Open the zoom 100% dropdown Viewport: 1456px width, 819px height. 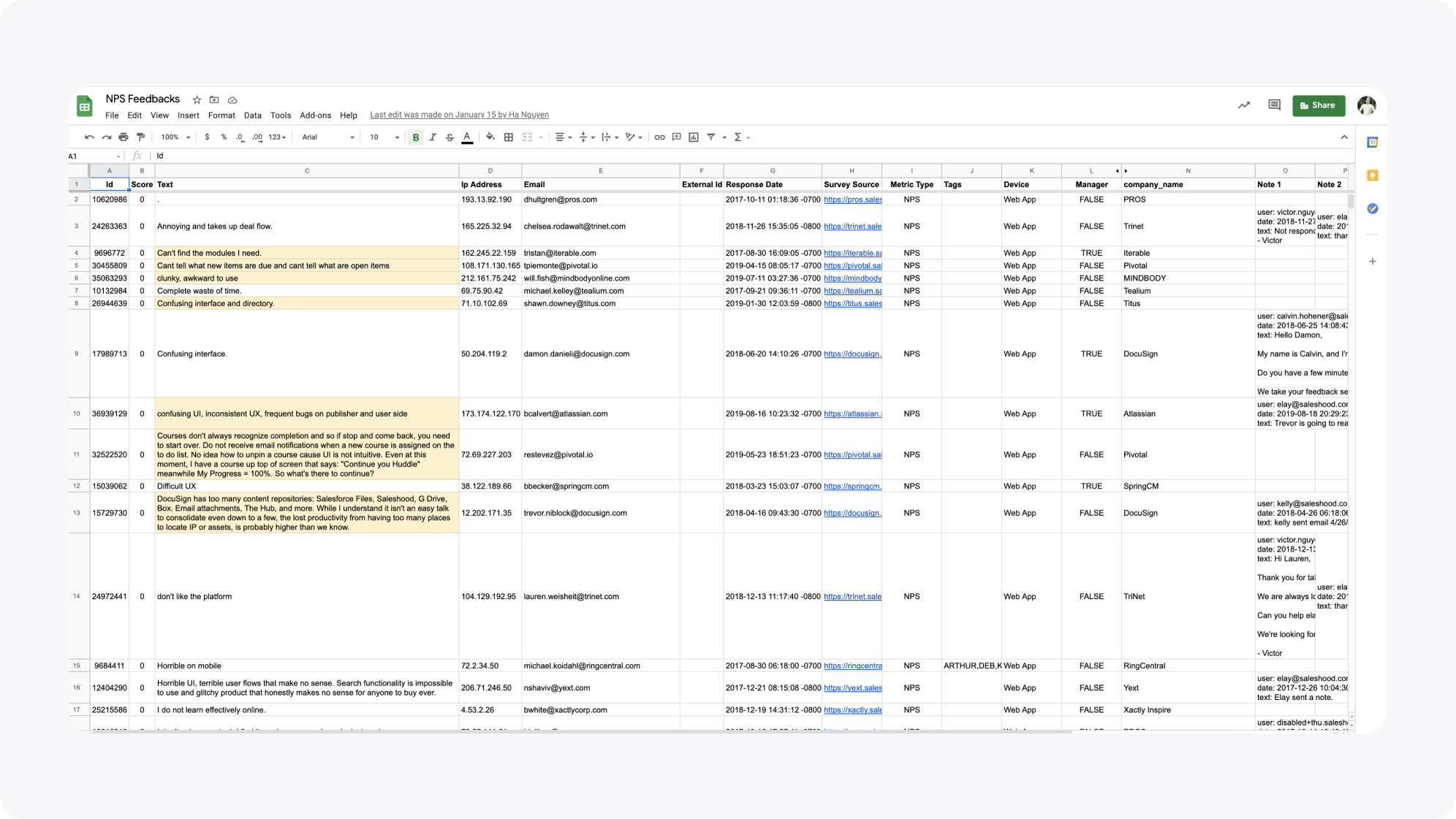tap(175, 137)
